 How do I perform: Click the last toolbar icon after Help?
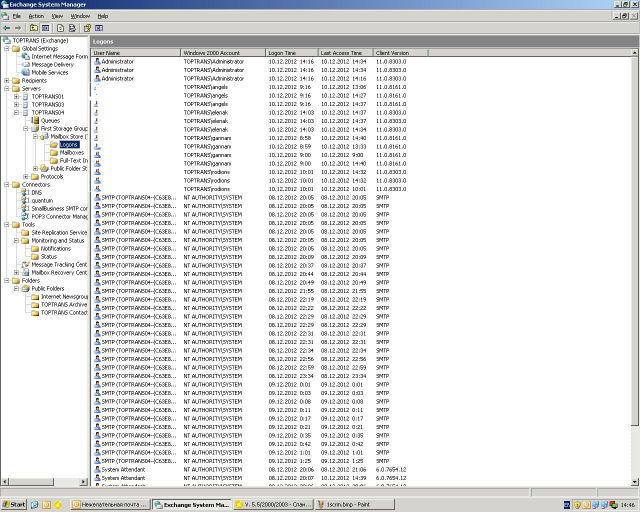pos(99,28)
